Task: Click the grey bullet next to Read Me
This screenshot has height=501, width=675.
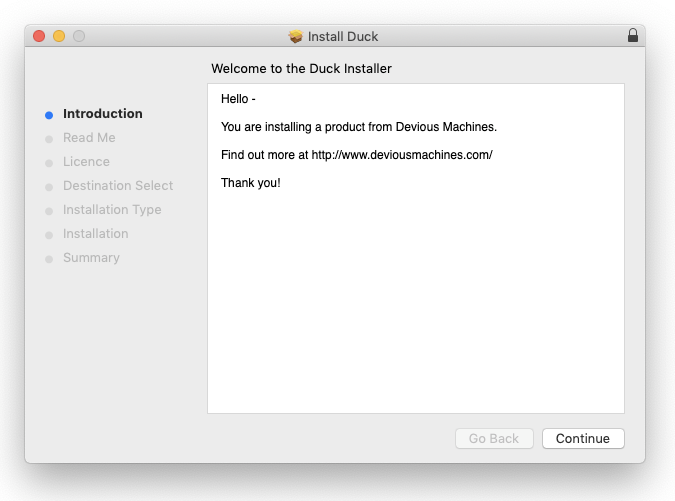Action: pyautogui.click(x=49, y=139)
